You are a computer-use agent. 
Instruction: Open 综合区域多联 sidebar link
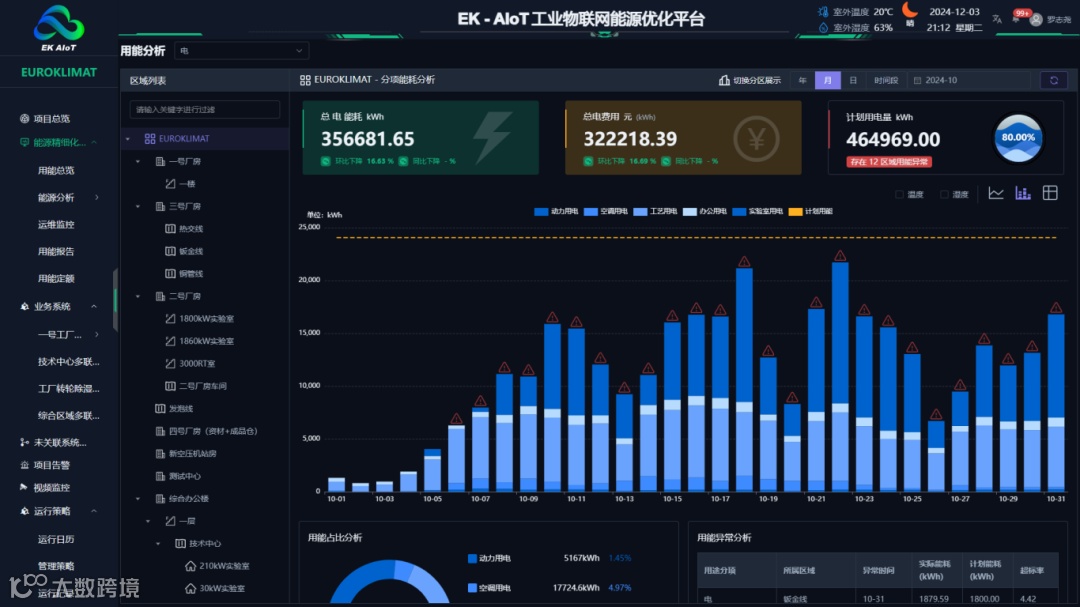pos(68,415)
